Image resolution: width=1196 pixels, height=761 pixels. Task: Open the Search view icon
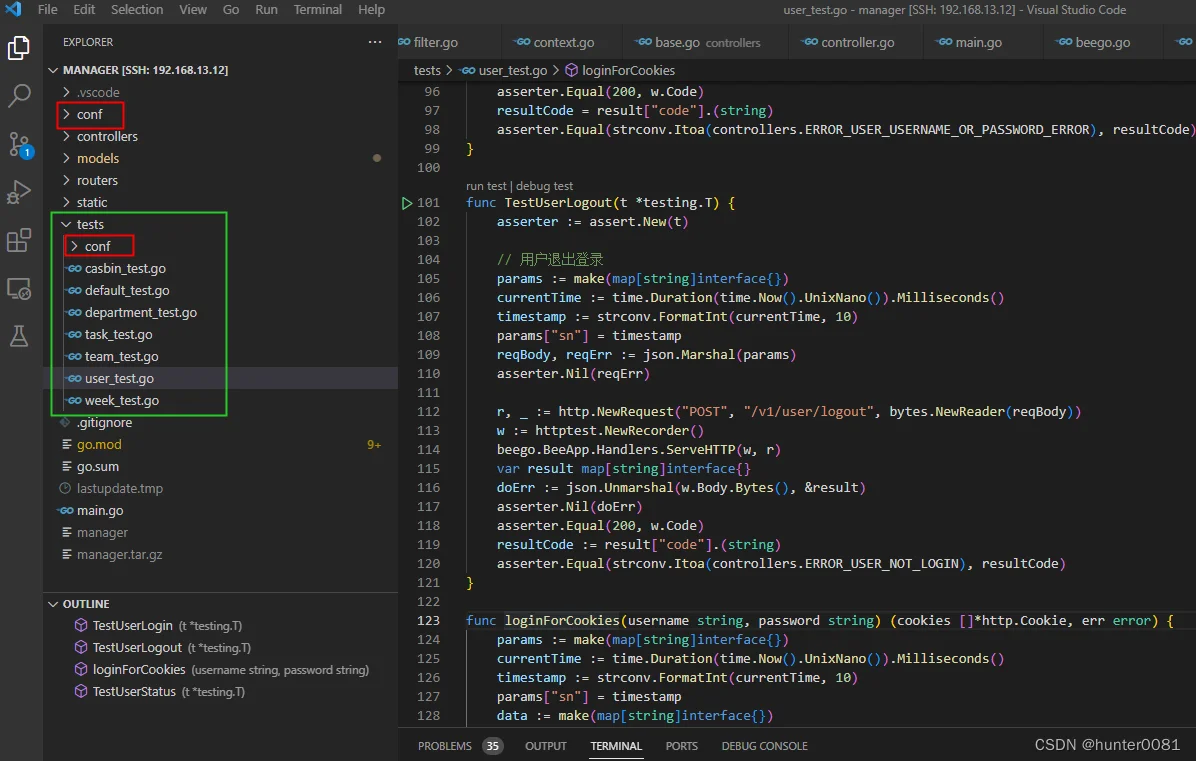pyautogui.click(x=18, y=95)
